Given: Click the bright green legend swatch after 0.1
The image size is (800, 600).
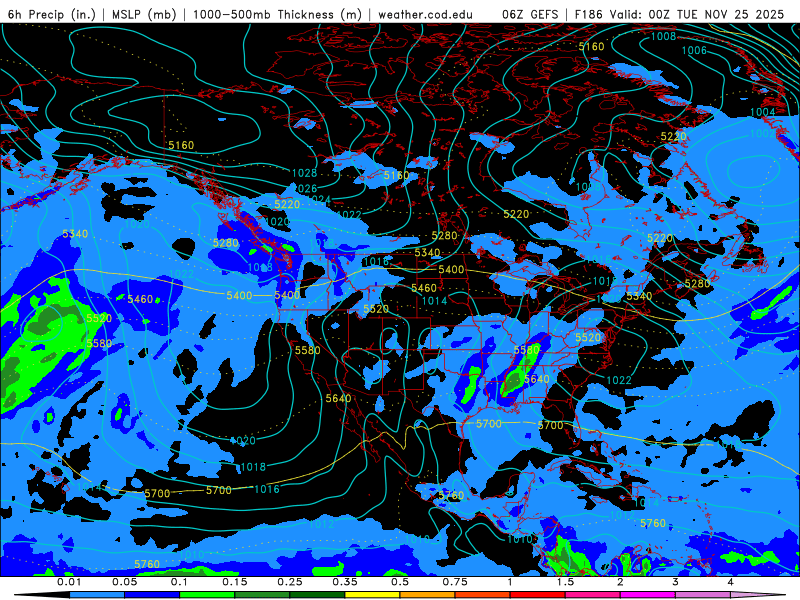Looking at the screenshot, I should pyautogui.click(x=207, y=595).
